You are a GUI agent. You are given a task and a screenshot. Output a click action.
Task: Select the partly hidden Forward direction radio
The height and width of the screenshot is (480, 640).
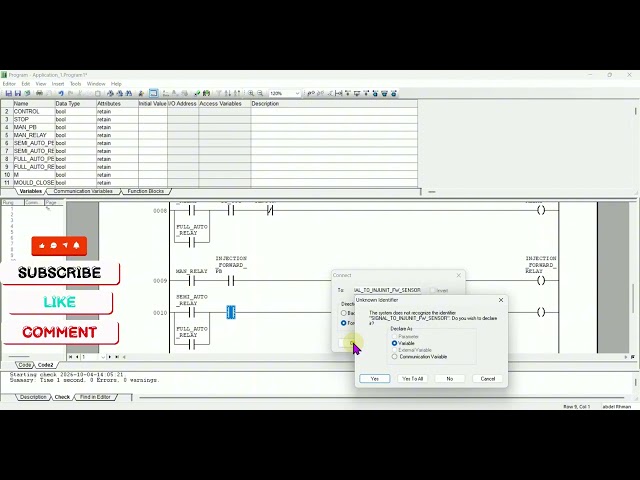[x=344, y=323]
